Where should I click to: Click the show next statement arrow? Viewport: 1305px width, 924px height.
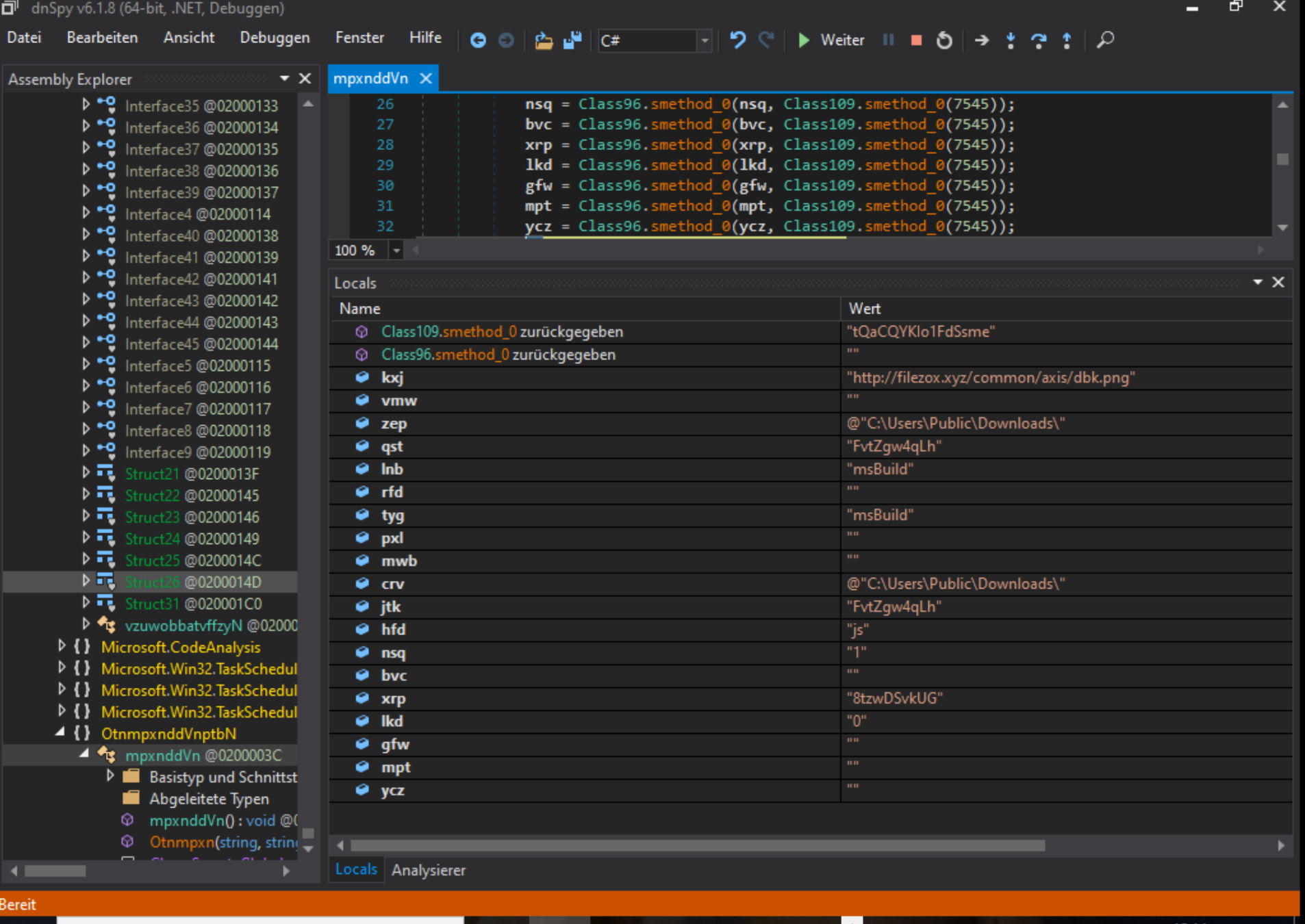coord(982,40)
